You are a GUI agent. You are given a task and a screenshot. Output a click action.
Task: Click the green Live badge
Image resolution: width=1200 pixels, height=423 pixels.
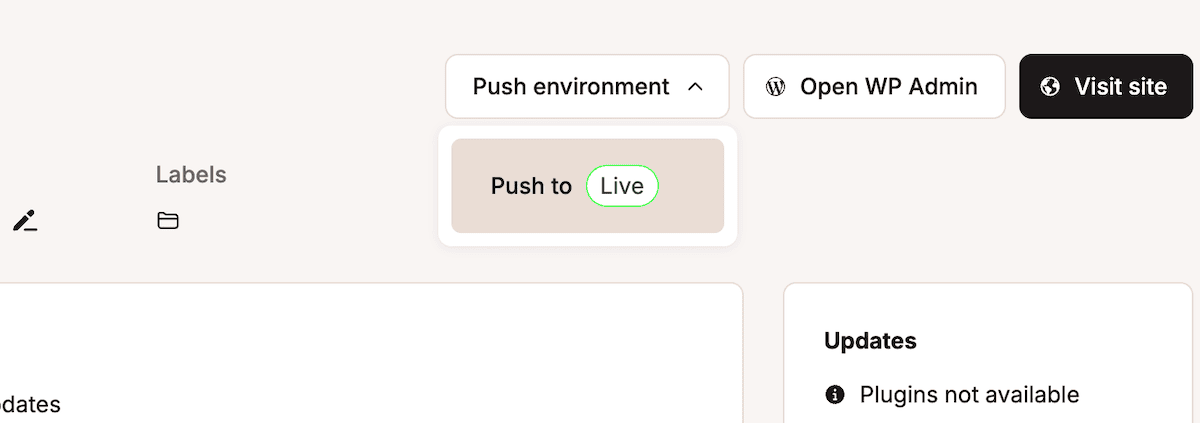click(622, 186)
